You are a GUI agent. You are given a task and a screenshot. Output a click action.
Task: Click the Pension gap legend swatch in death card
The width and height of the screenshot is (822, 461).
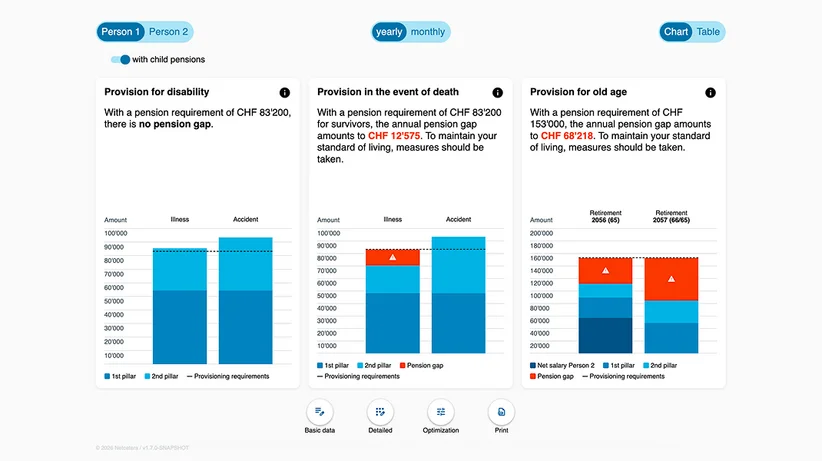pos(403,366)
